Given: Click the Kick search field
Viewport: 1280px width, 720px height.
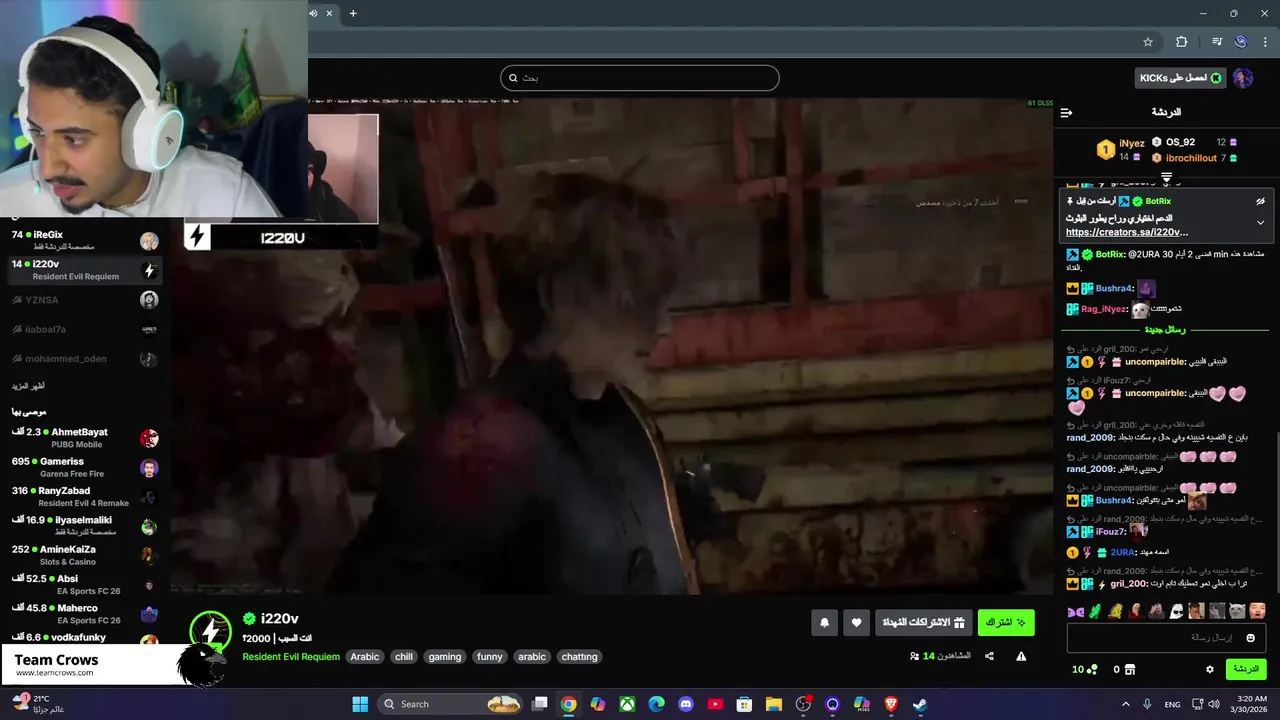Looking at the screenshot, I should tap(640, 78).
